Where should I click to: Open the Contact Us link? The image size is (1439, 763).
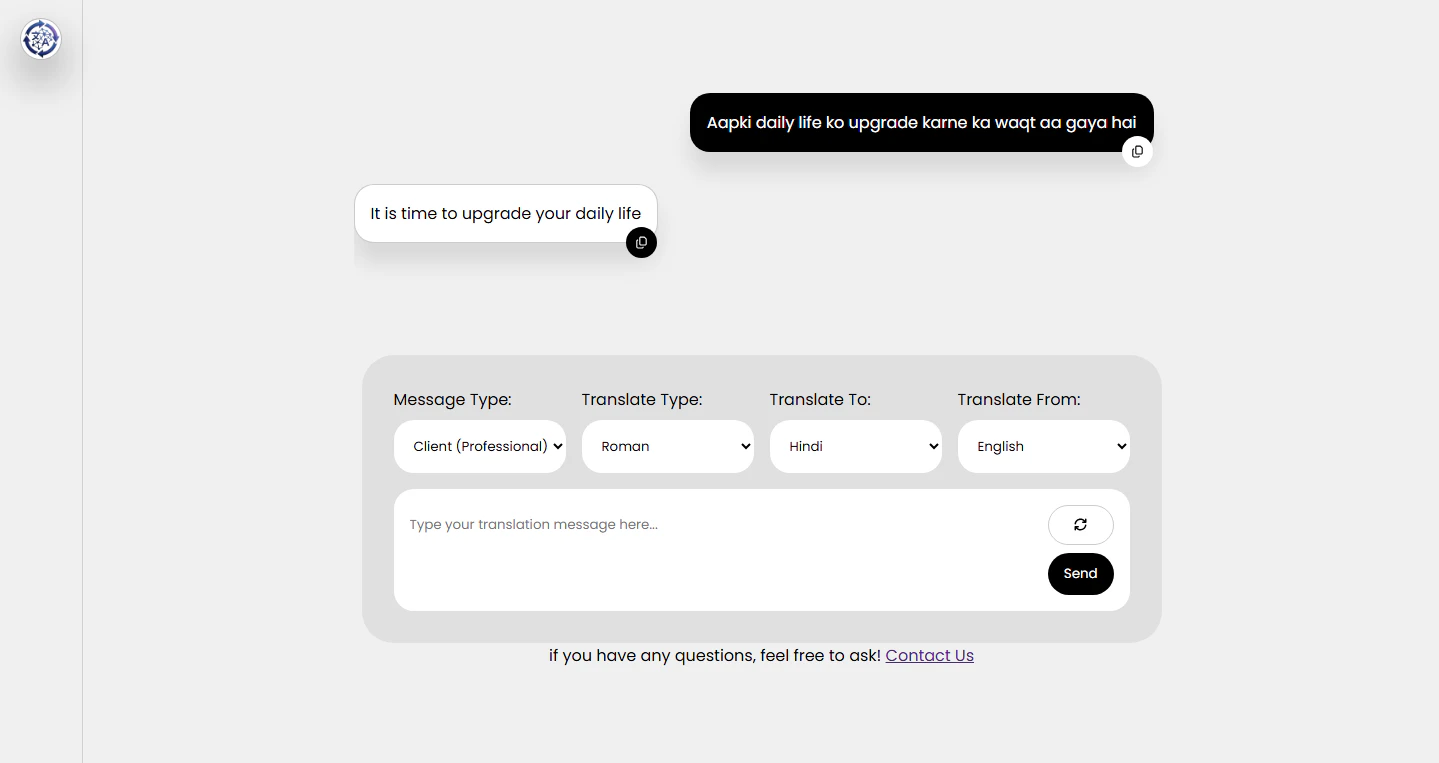tap(929, 655)
